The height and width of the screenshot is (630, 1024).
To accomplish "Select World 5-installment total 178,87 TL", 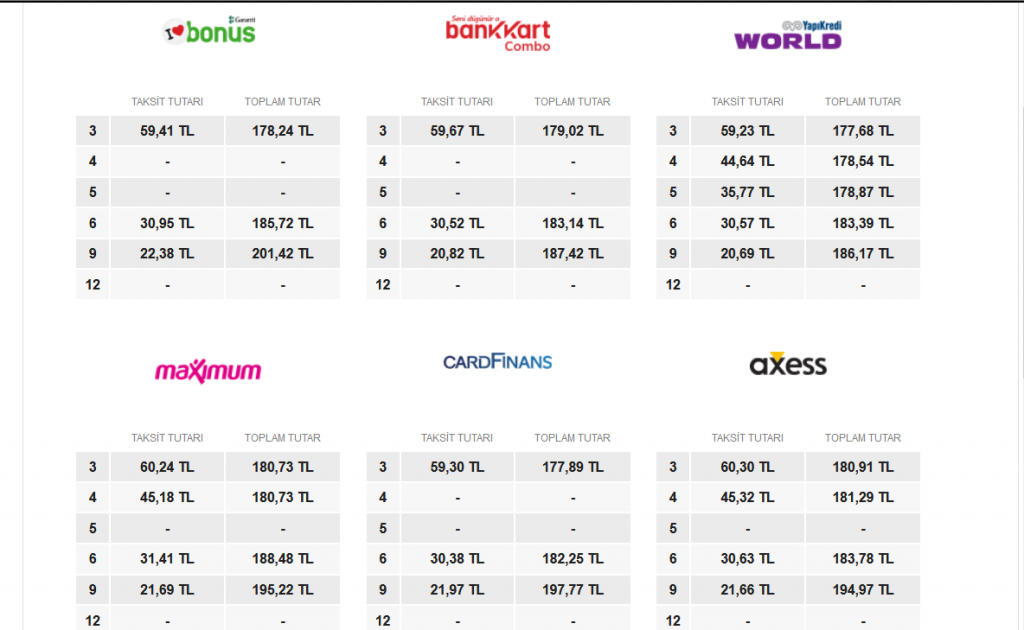I will pyautogui.click(x=862, y=192).
